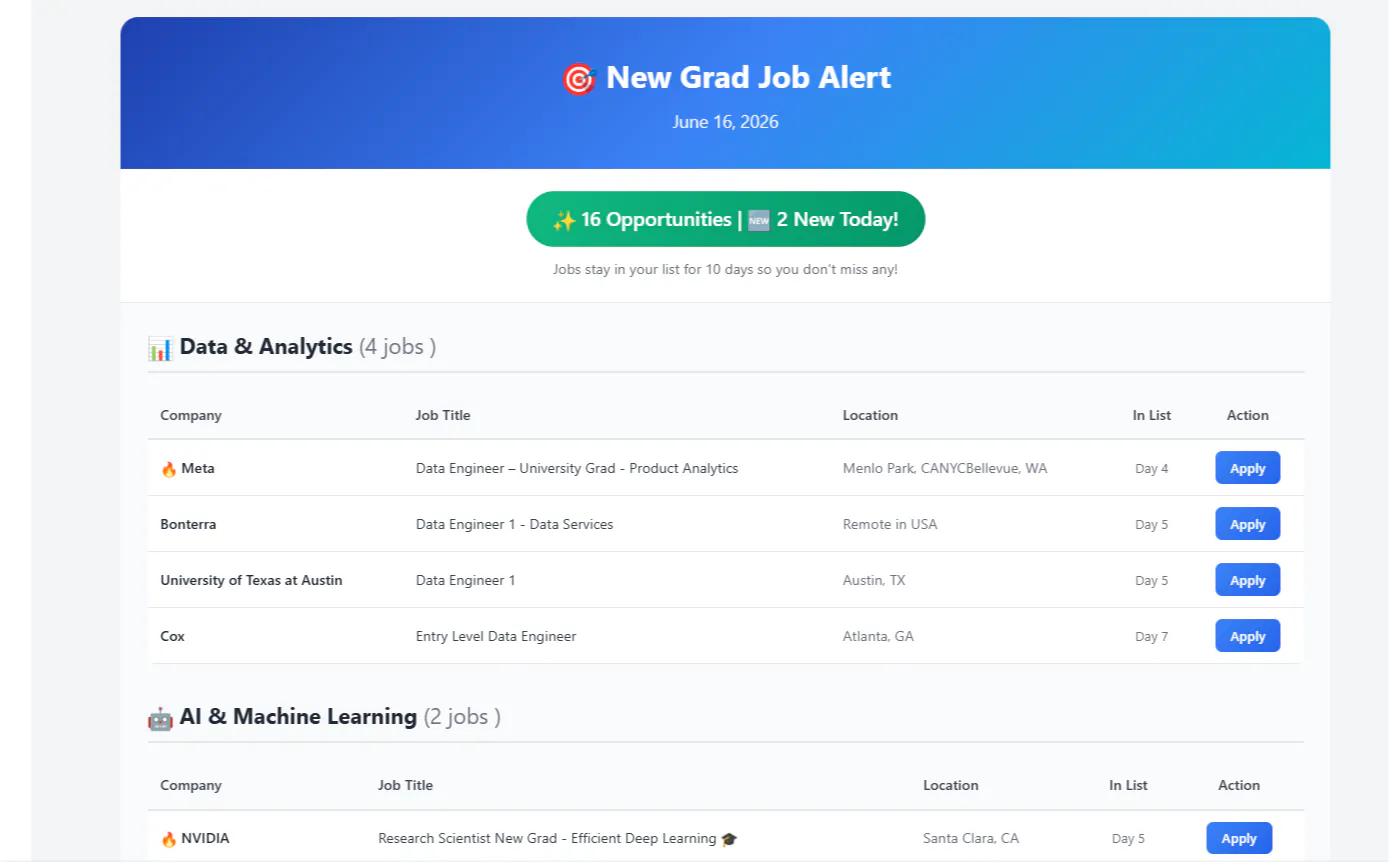Click the AI & Machine Learning Action header
1389x862 pixels.
click(x=1239, y=785)
